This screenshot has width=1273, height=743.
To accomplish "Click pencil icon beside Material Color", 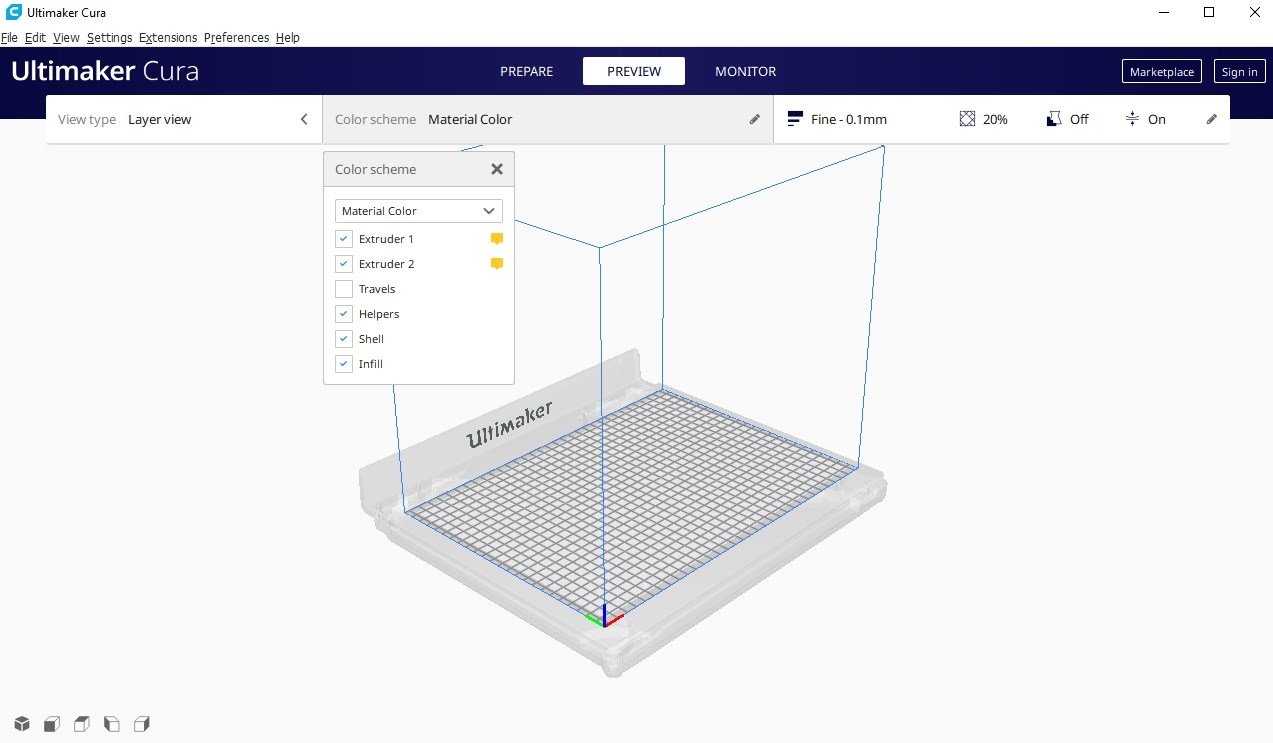I will click(x=755, y=119).
